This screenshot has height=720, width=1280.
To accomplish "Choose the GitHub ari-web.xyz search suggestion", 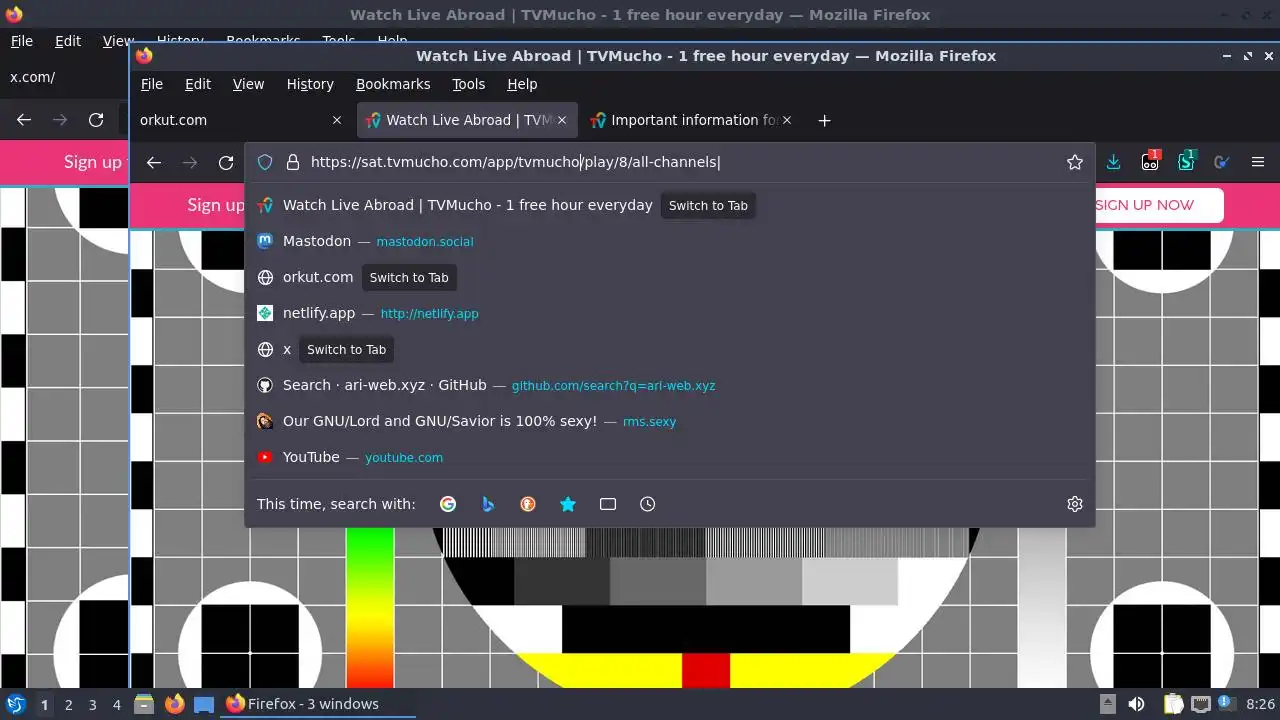I will coord(670,385).
